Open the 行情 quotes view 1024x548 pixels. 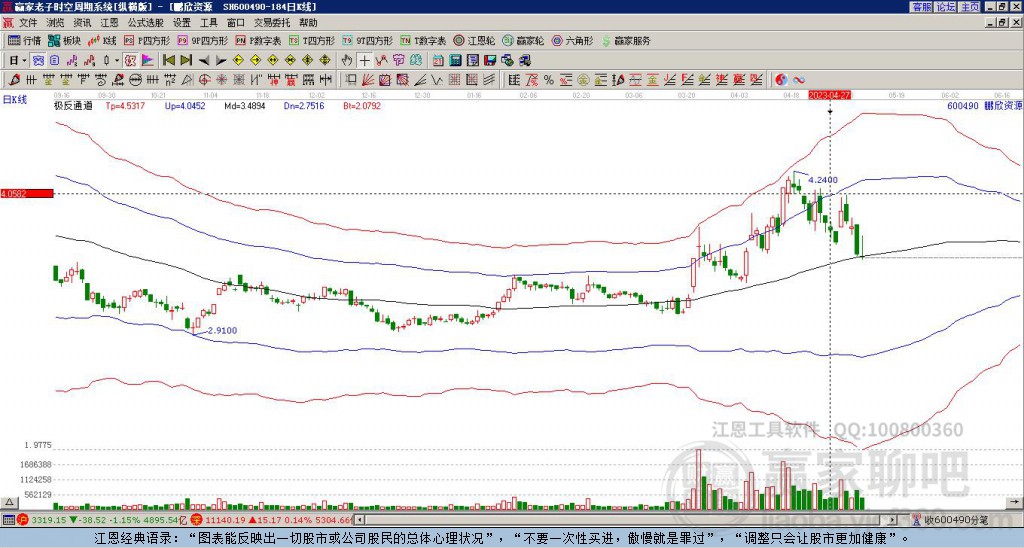click(x=24, y=40)
